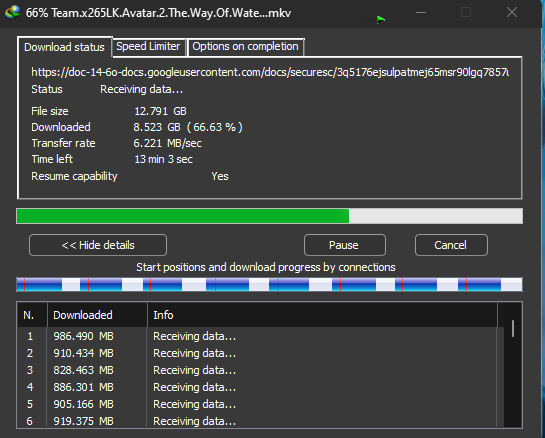Open the Speed Limiter tab

tap(148, 47)
